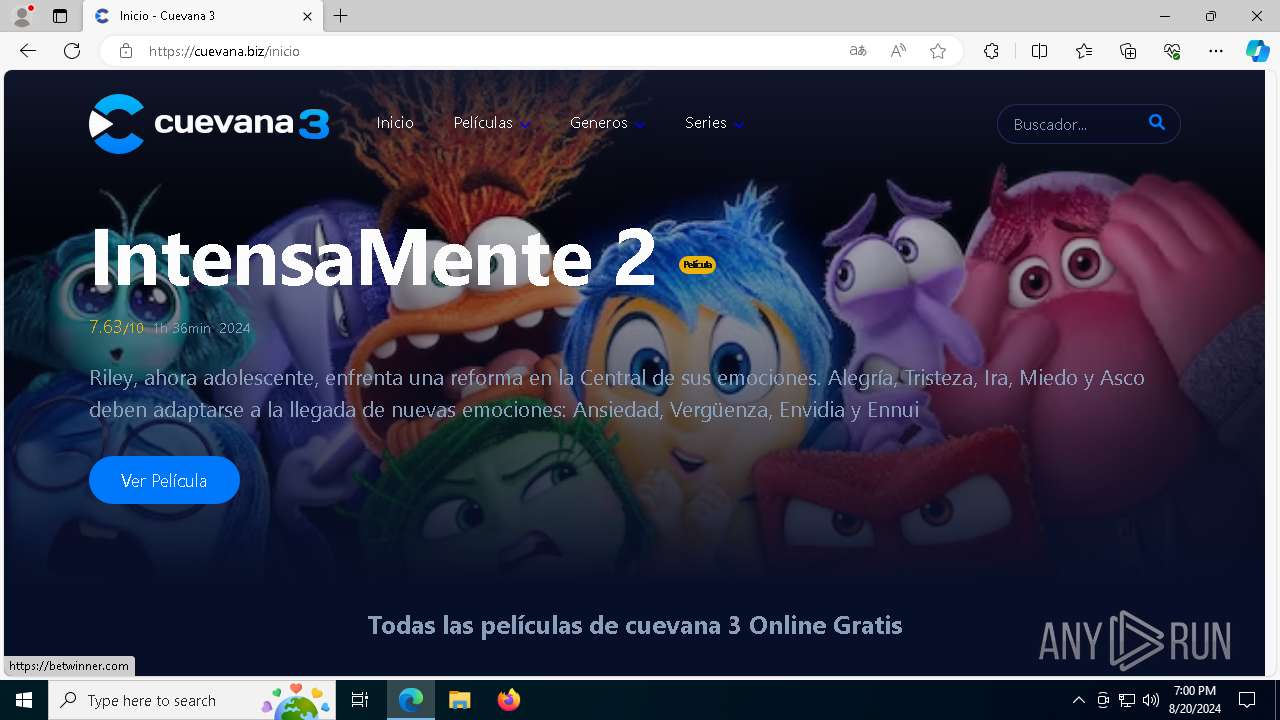Show hidden tray icons chevron
Screen dimensions: 1280x720
tap(1079, 700)
